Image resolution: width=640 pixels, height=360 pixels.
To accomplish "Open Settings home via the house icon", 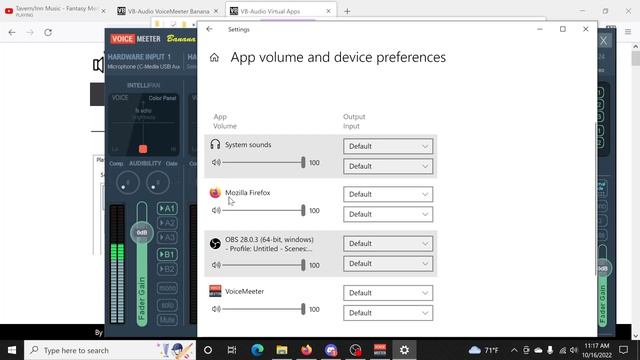I will tap(214, 58).
